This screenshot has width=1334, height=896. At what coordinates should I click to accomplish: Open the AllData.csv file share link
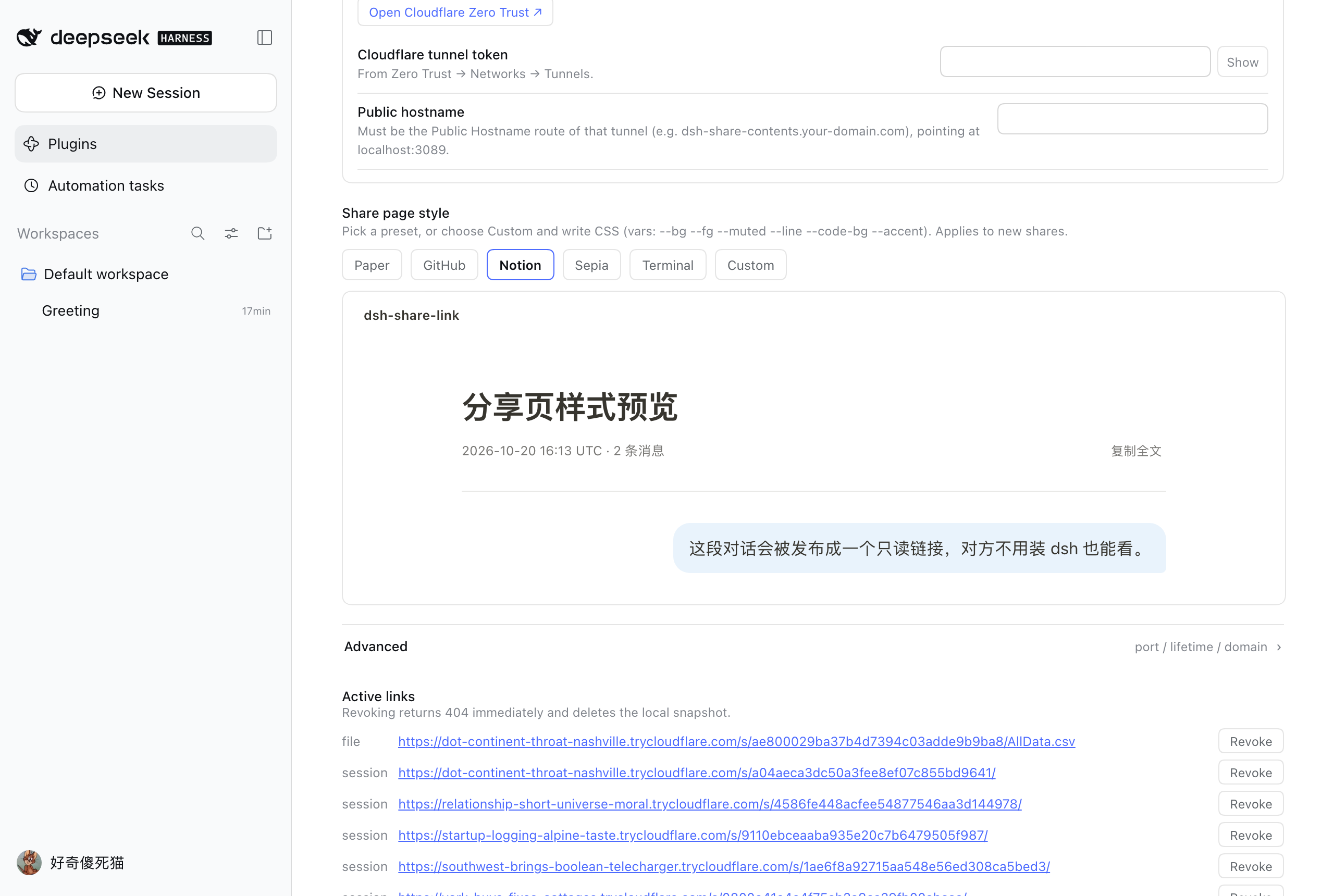pyautogui.click(x=736, y=742)
